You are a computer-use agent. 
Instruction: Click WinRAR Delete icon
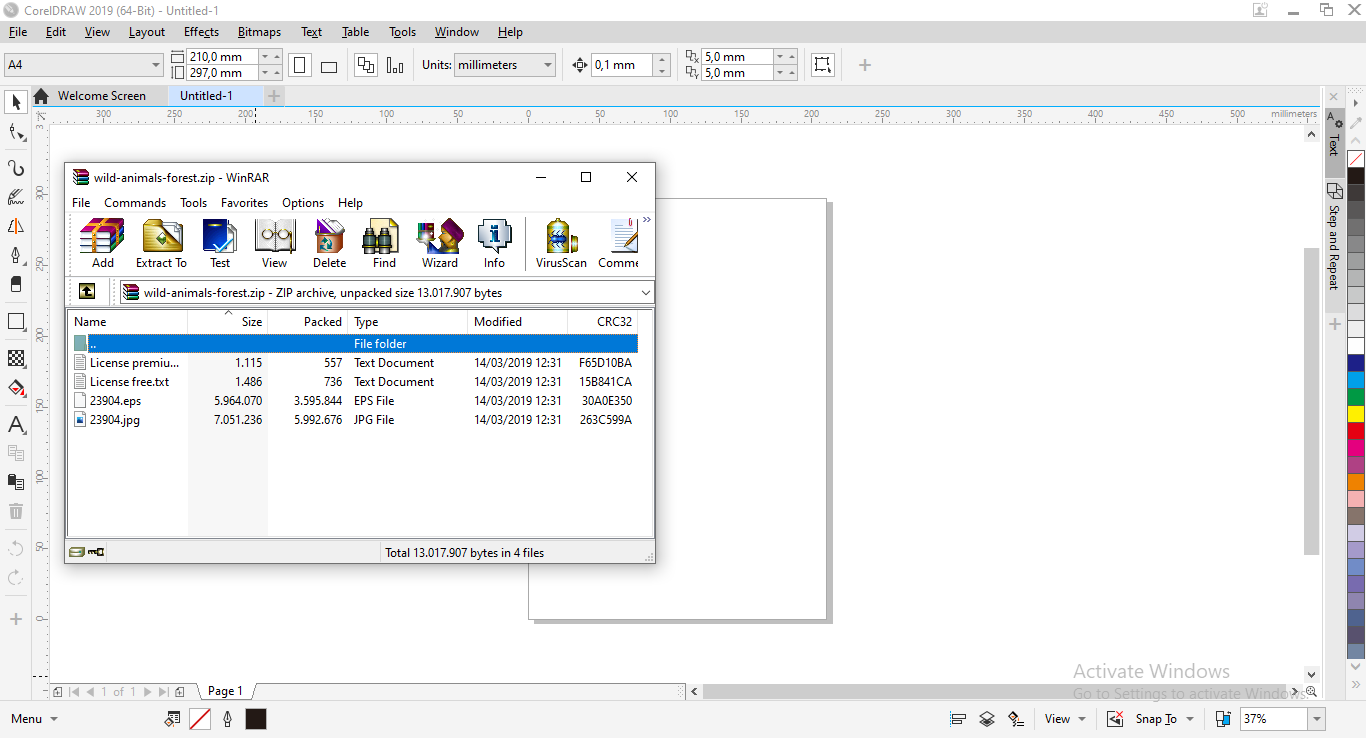coord(329,244)
